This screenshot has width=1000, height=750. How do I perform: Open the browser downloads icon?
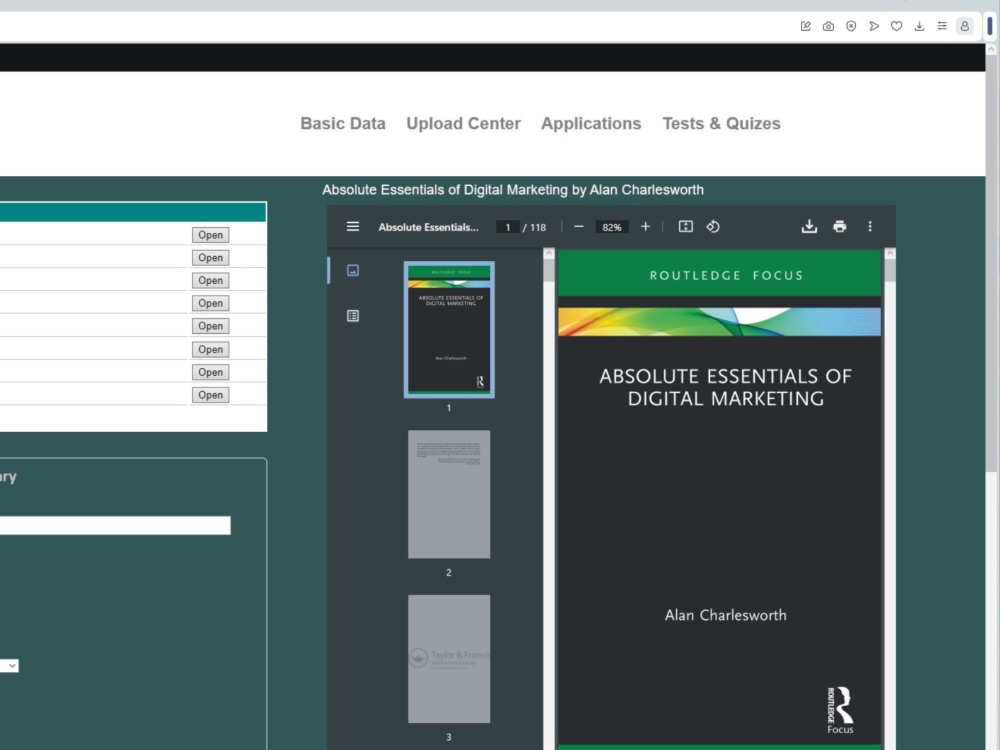(920, 26)
